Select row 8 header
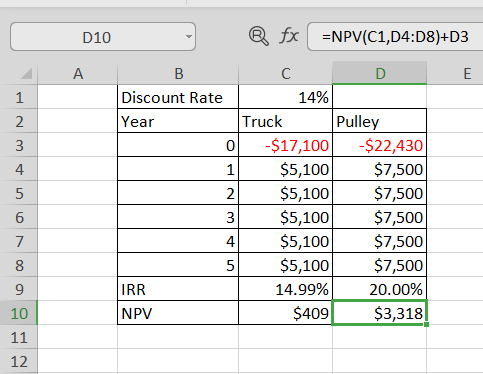Viewport: 483px width, 374px height. [x=19, y=265]
